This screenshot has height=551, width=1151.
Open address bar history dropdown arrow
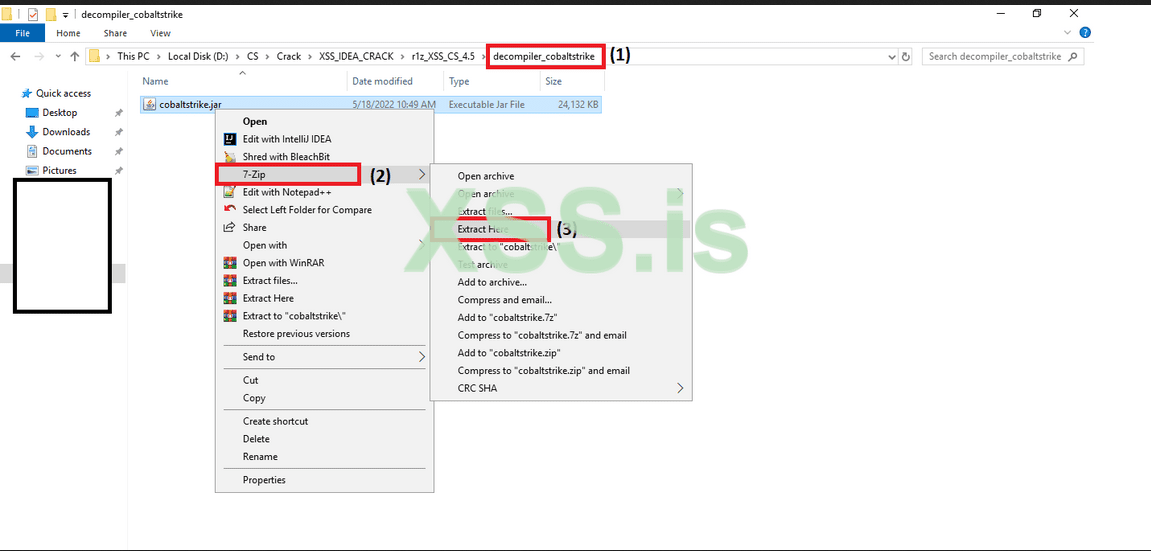892,56
